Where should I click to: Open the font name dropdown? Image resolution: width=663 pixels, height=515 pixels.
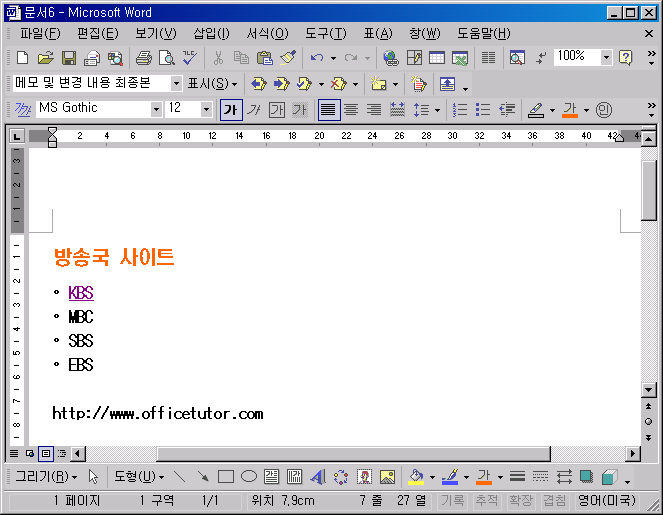pyautogui.click(x=156, y=110)
